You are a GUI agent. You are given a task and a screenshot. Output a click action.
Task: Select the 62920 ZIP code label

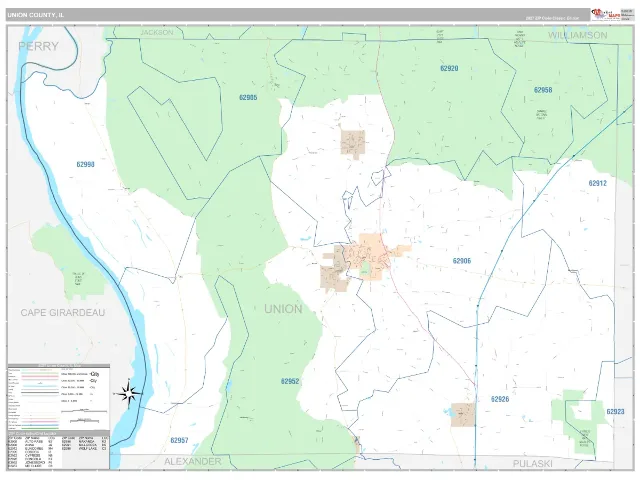(x=449, y=68)
